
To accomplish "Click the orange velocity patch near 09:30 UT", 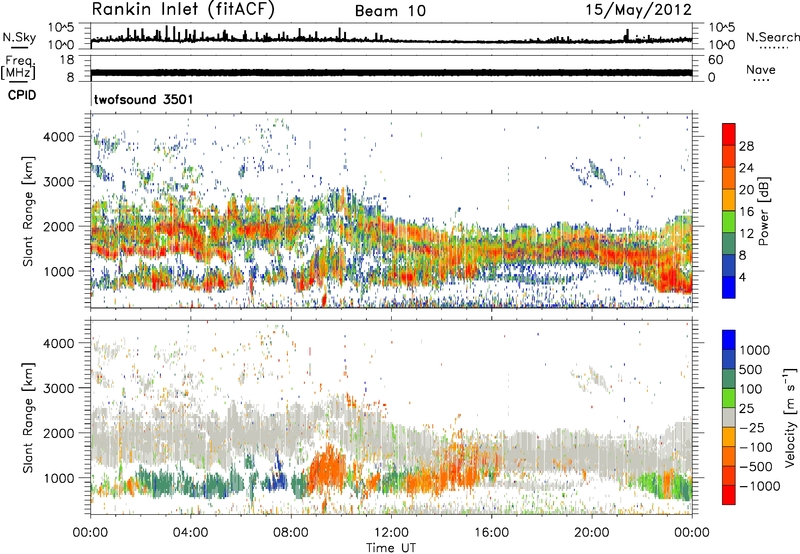I will click(327, 468).
